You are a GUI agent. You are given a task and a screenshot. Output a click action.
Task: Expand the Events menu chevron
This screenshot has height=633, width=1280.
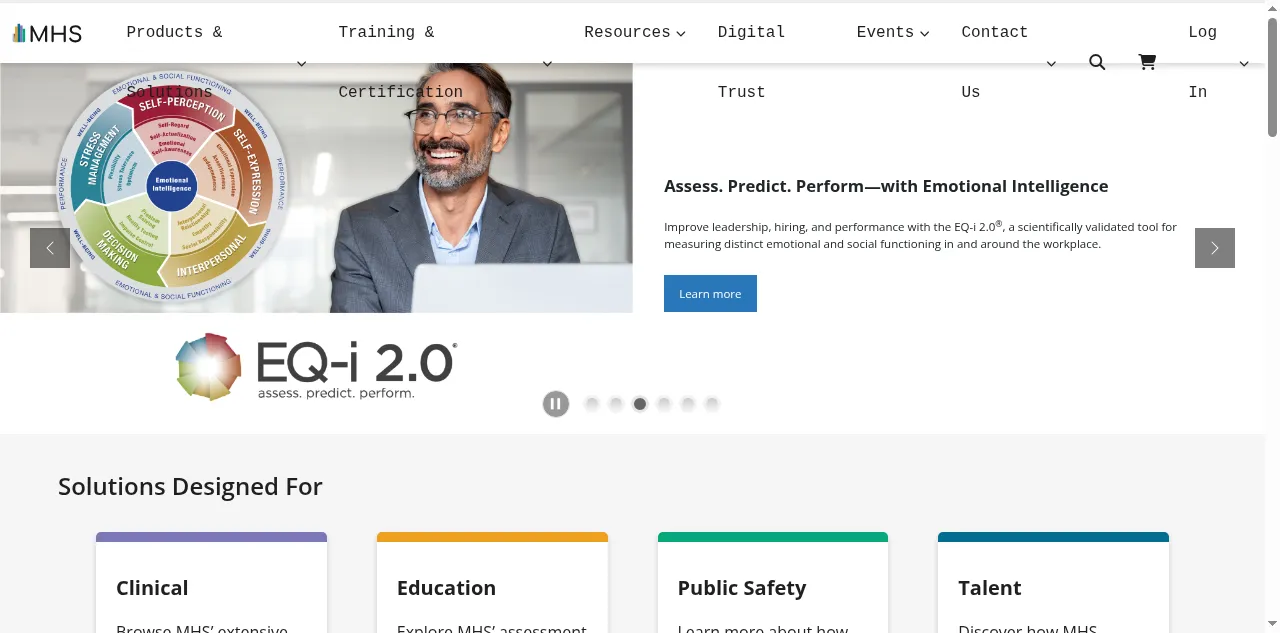point(925,33)
